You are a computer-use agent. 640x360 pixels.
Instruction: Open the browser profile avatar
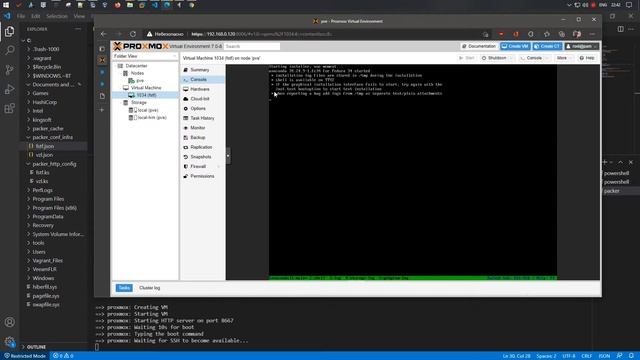pyautogui.click(x=577, y=34)
